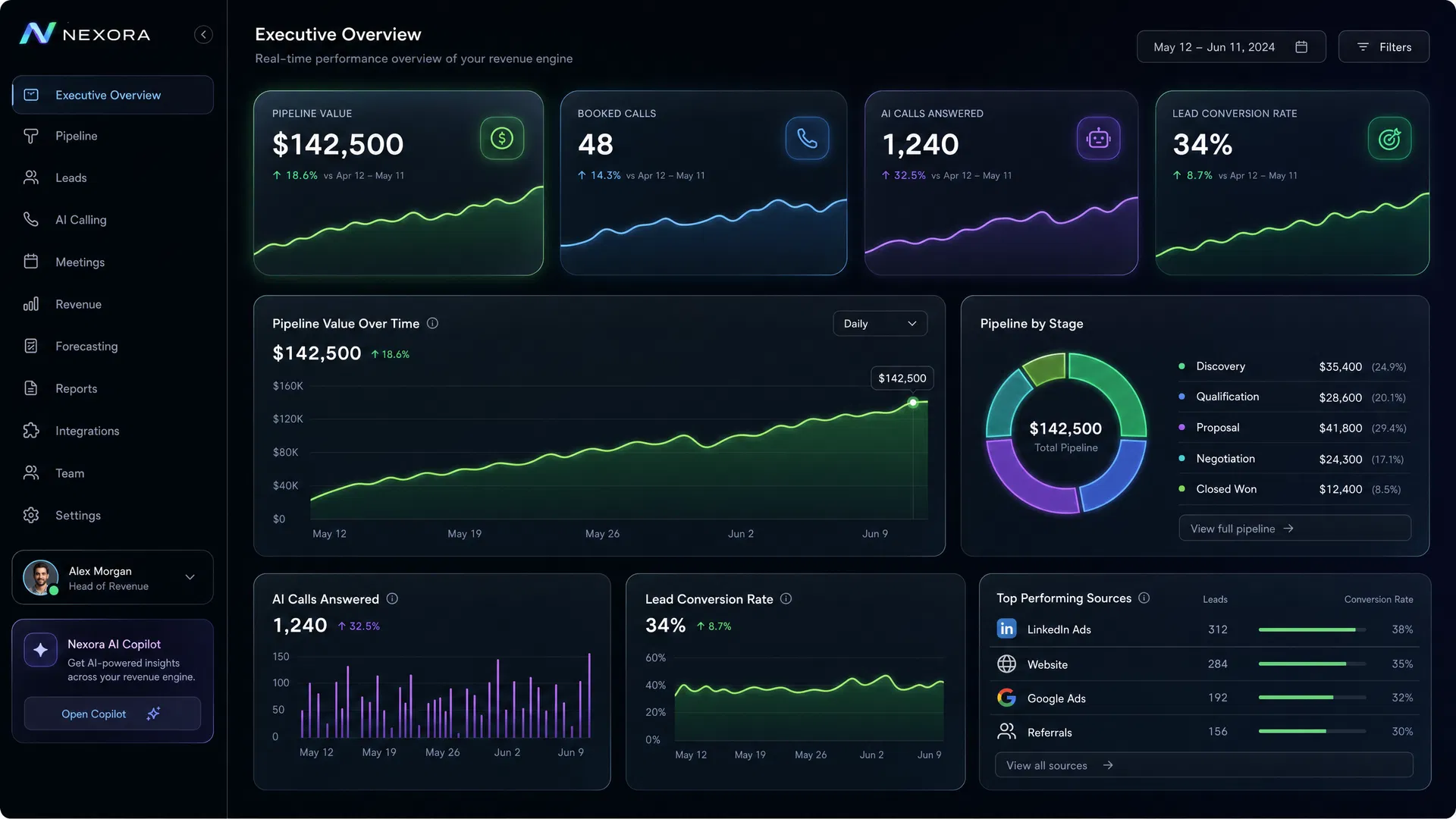
Task: Click the Meetings label in sidebar
Action: coord(80,262)
